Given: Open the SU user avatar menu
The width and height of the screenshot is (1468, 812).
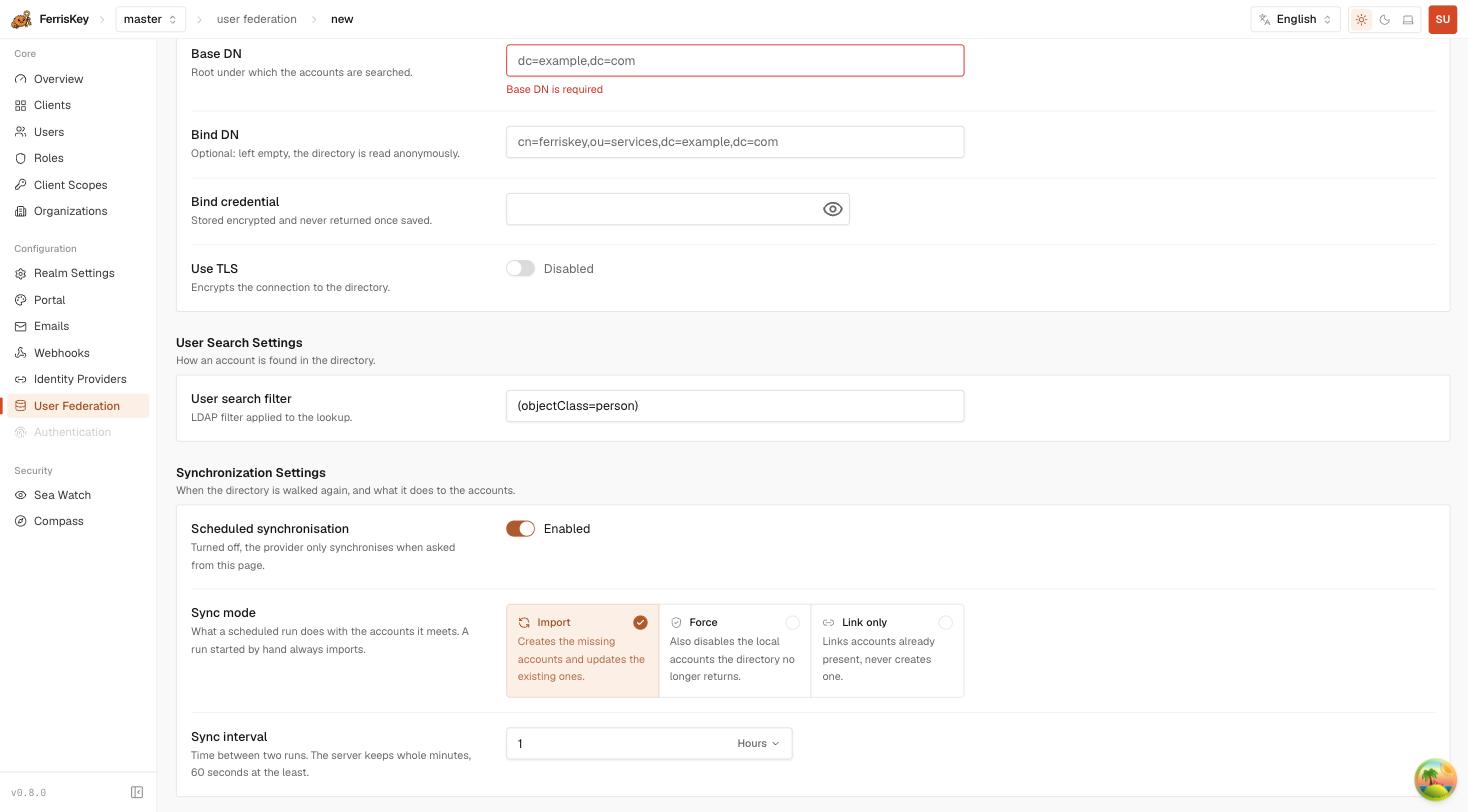Looking at the screenshot, I should 1442,19.
